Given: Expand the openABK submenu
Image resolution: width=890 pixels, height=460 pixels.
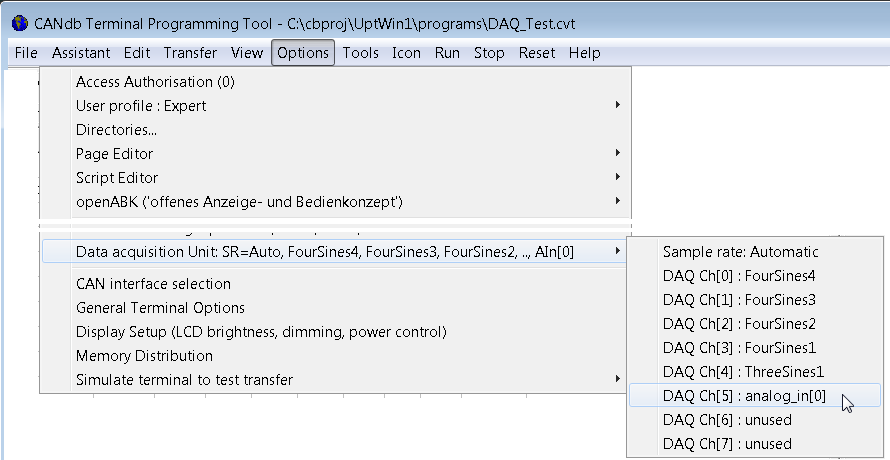Looking at the screenshot, I should [239, 202].
